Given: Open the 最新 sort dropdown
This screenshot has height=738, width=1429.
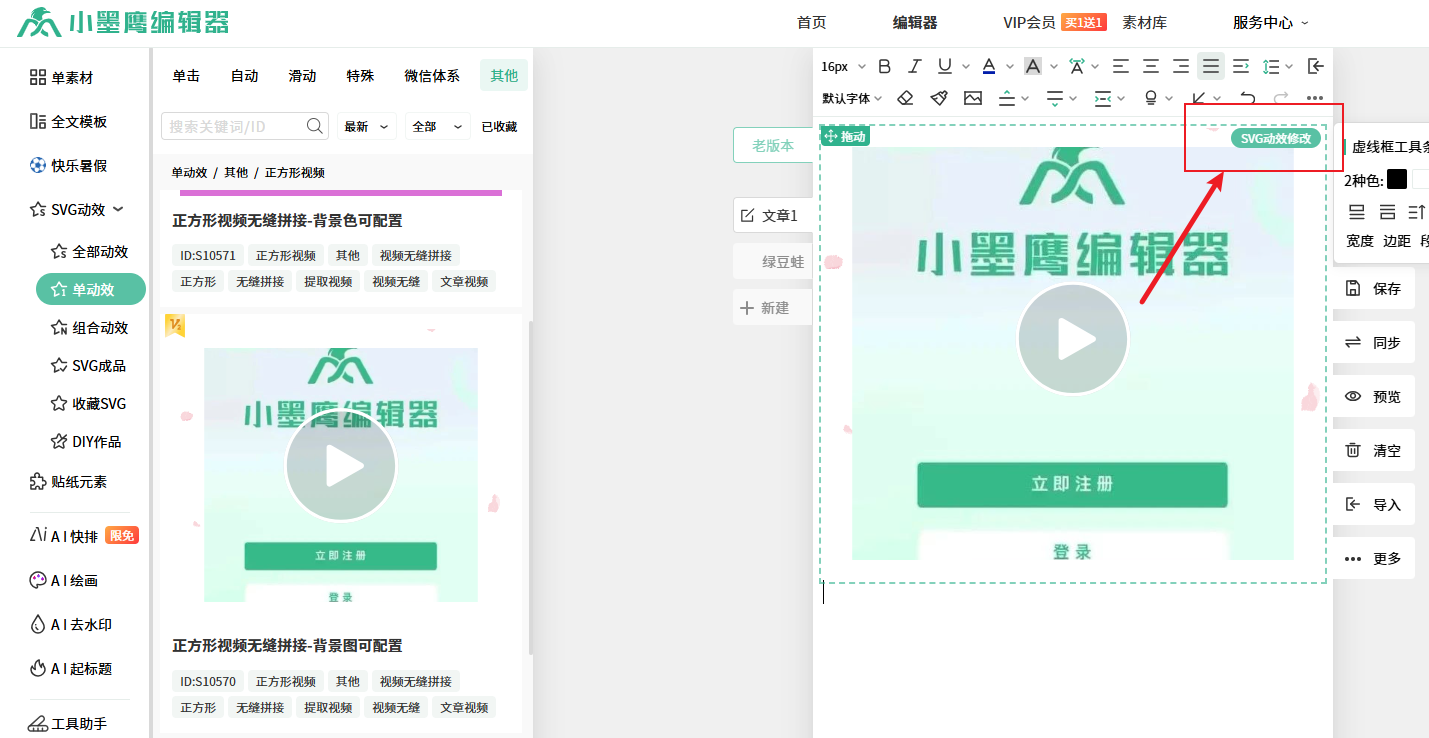Looking at the screenshot, I should [367, 126].
